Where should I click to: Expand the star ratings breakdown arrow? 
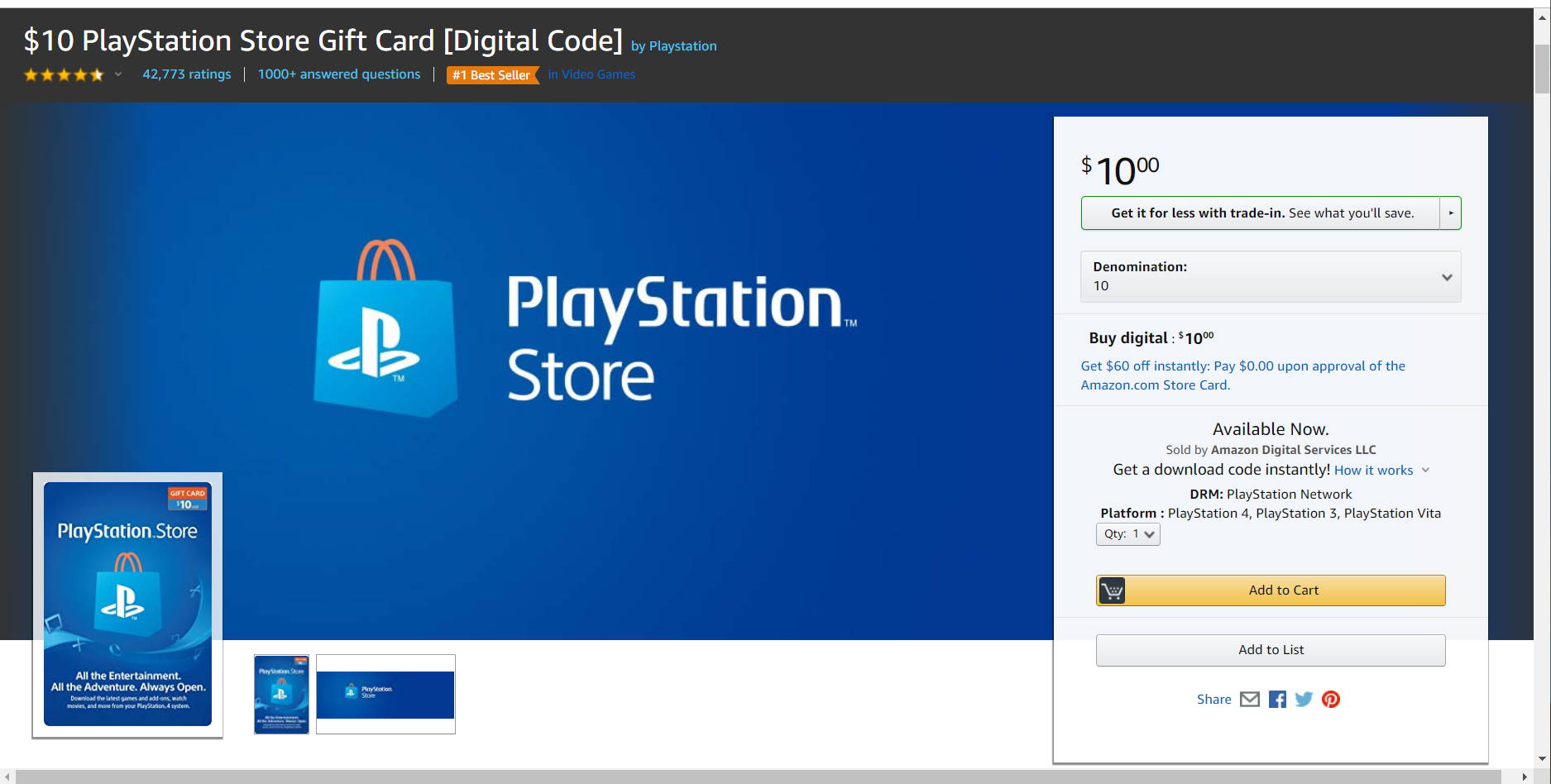(x=118, y=74)
